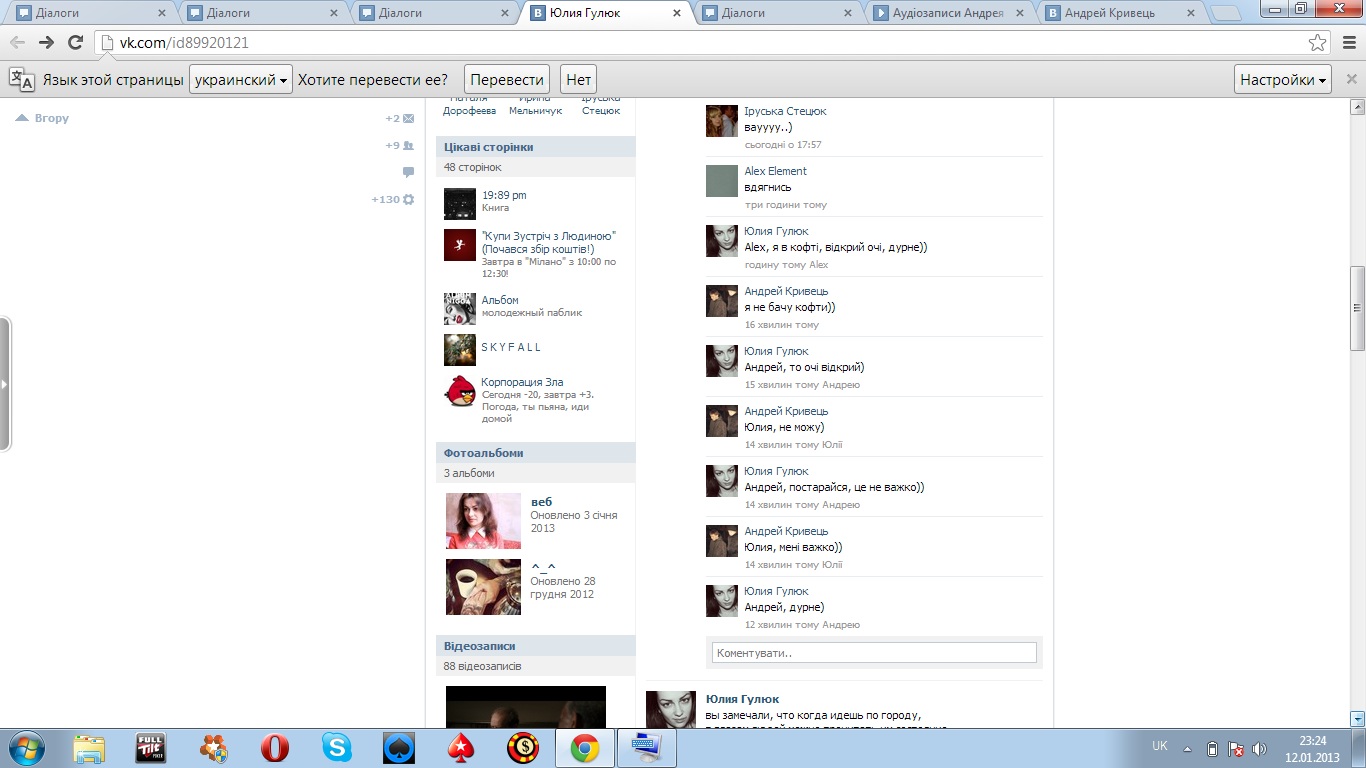Open Windows Explorer from taskbar

point(89,748)
